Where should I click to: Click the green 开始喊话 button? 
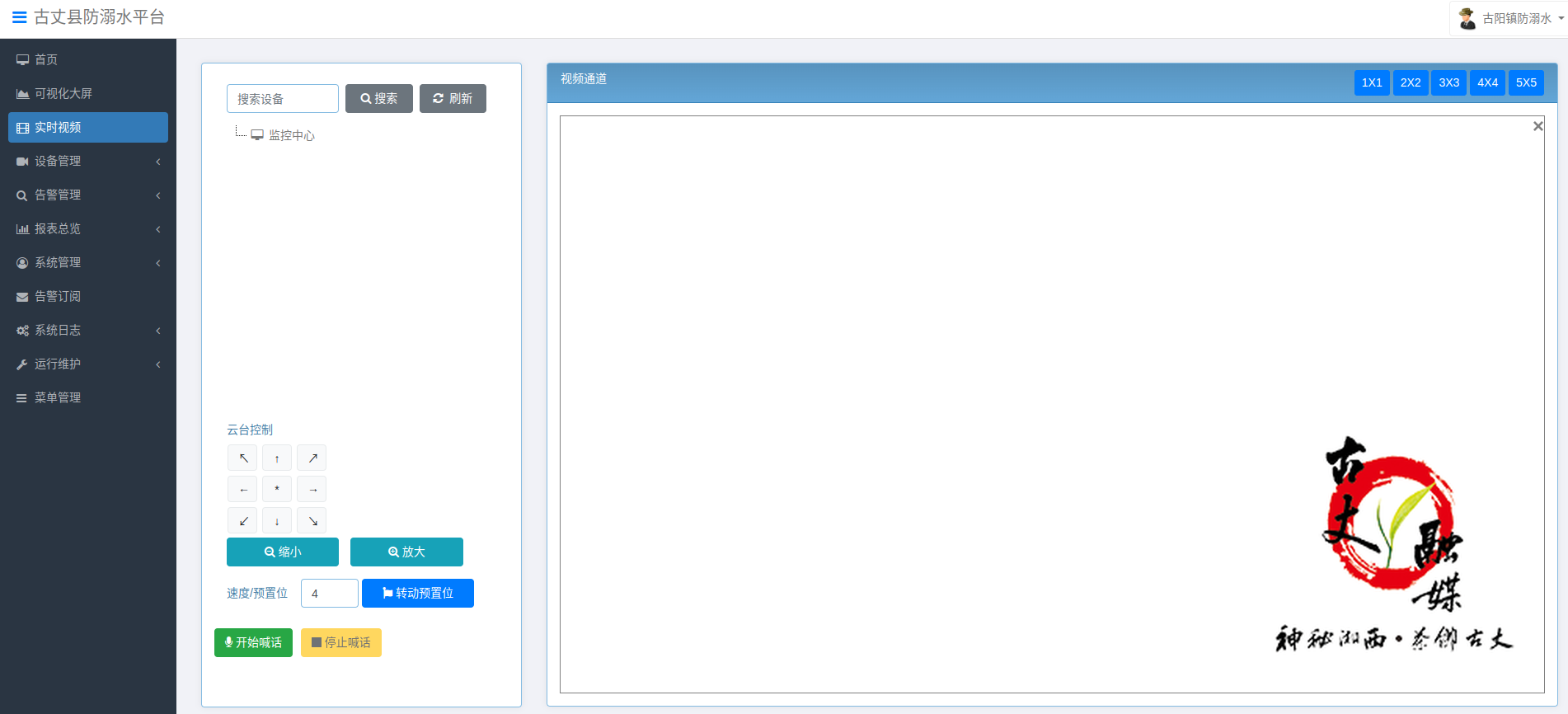pos(253,642)
